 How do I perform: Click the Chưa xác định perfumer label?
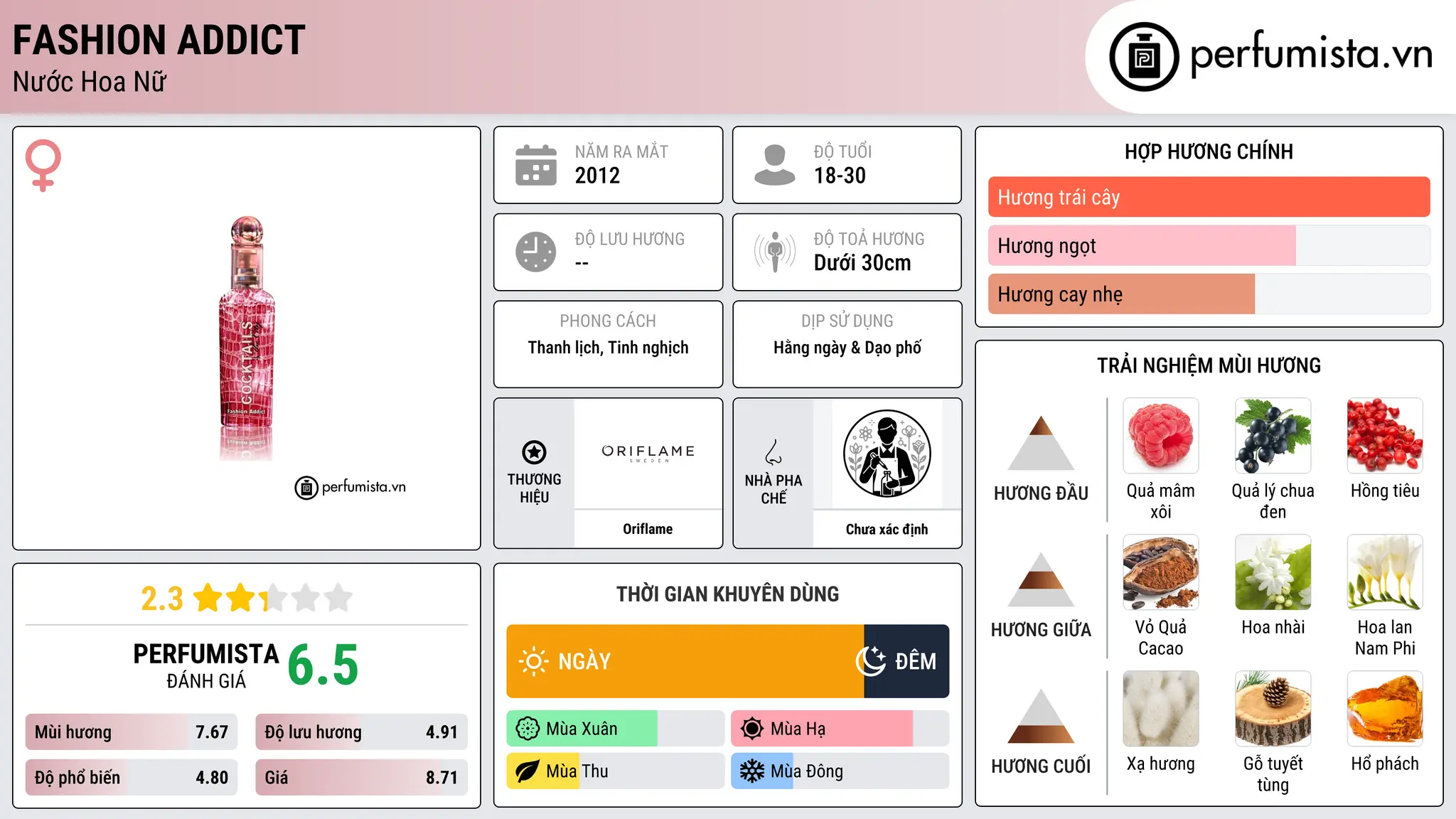(887, 529)
